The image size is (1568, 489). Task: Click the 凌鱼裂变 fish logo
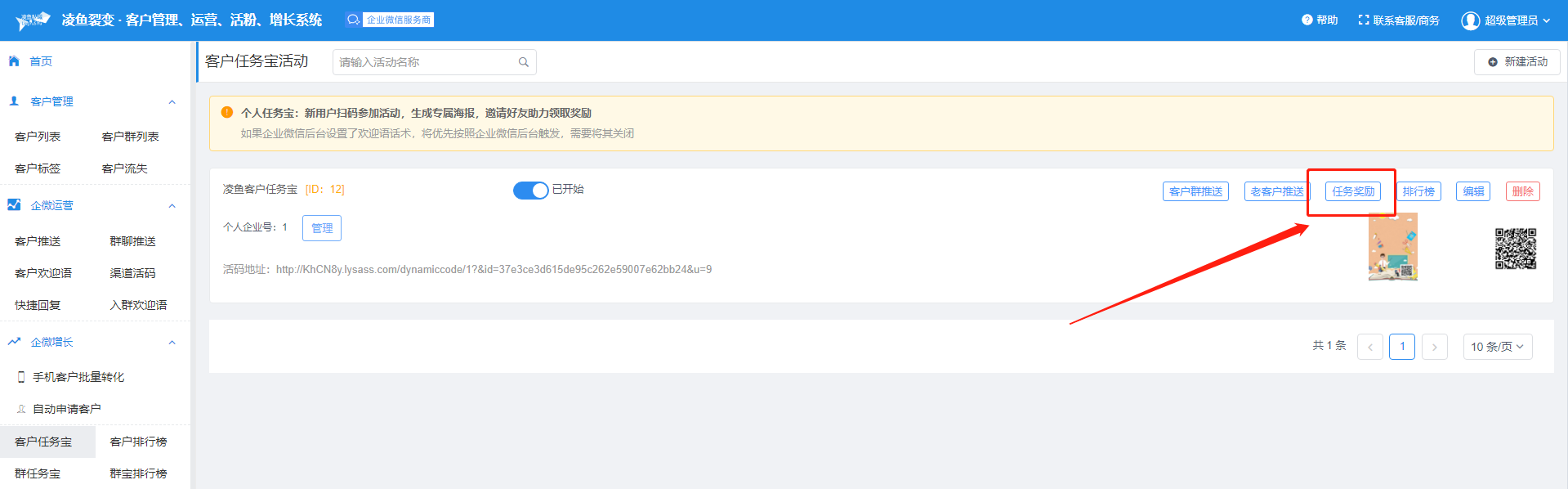click(x=33, y=20)
